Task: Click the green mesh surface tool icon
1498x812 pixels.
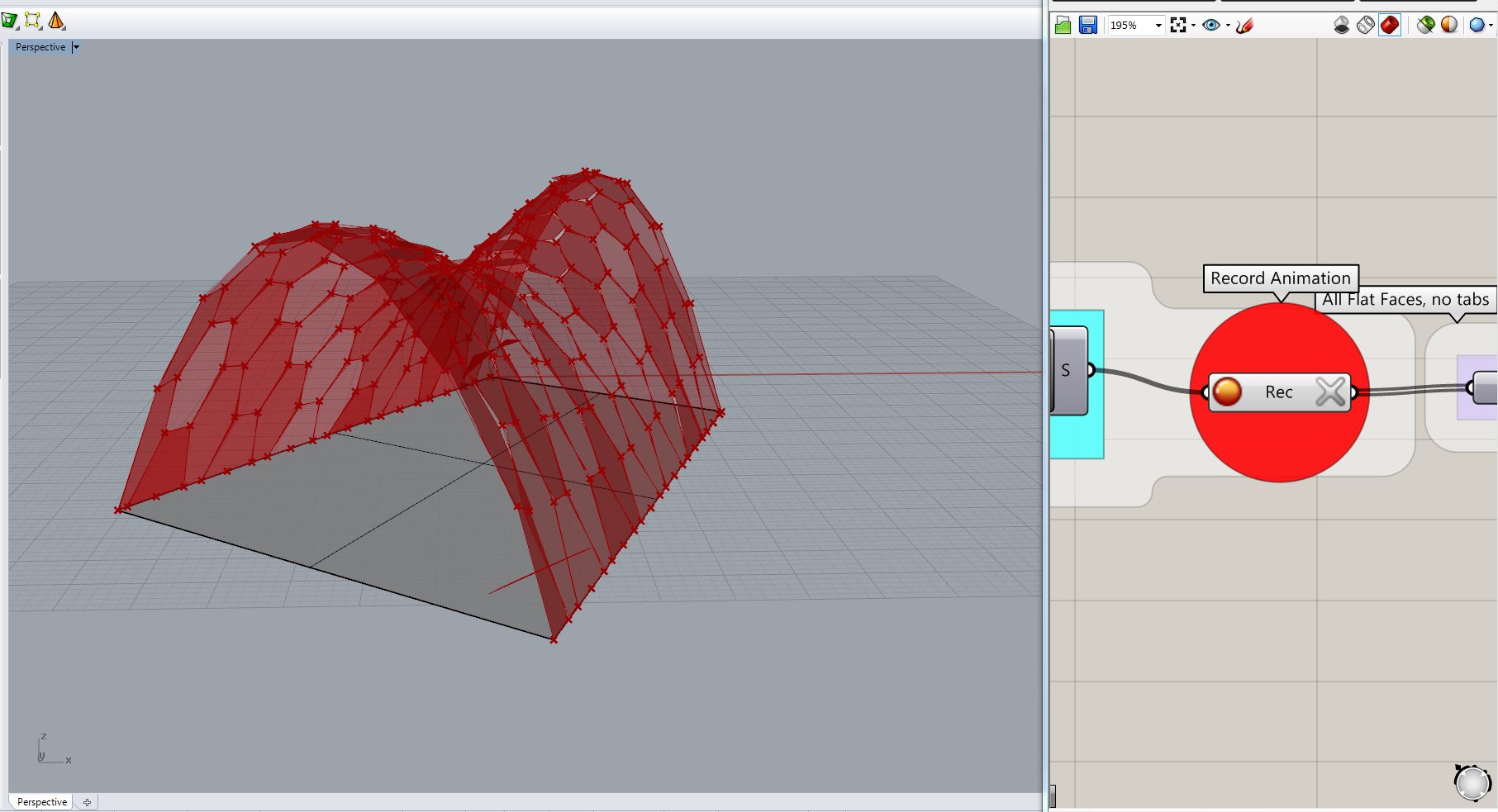Action: (9, 21)
